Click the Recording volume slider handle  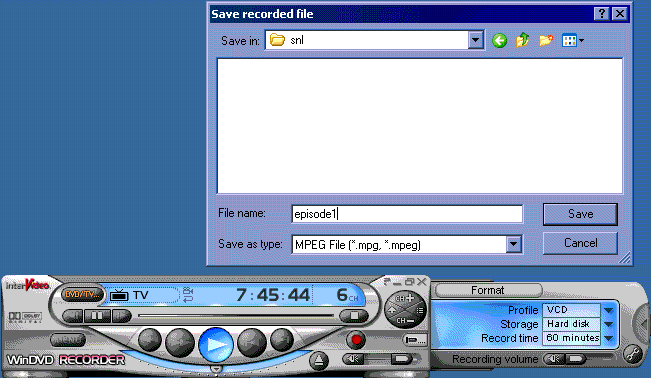point(575,358)
